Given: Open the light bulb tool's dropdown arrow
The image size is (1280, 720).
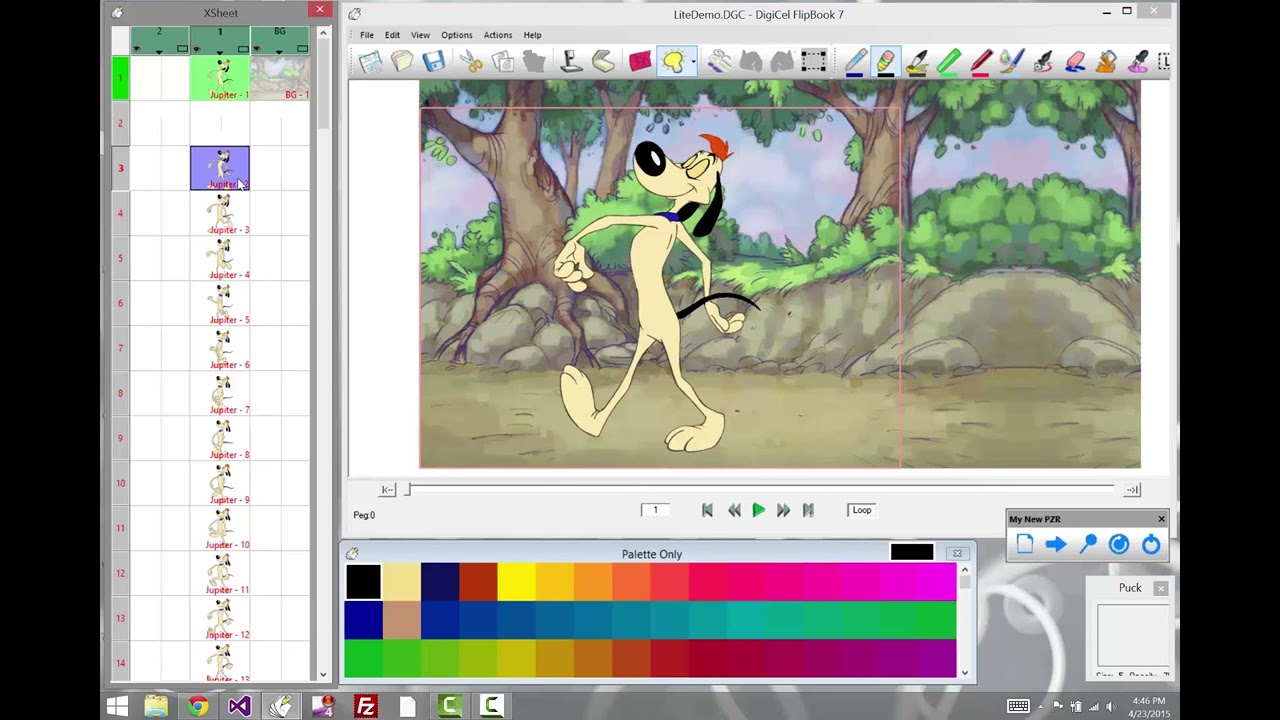Looking at the screenshot, I should click(693, 62).
